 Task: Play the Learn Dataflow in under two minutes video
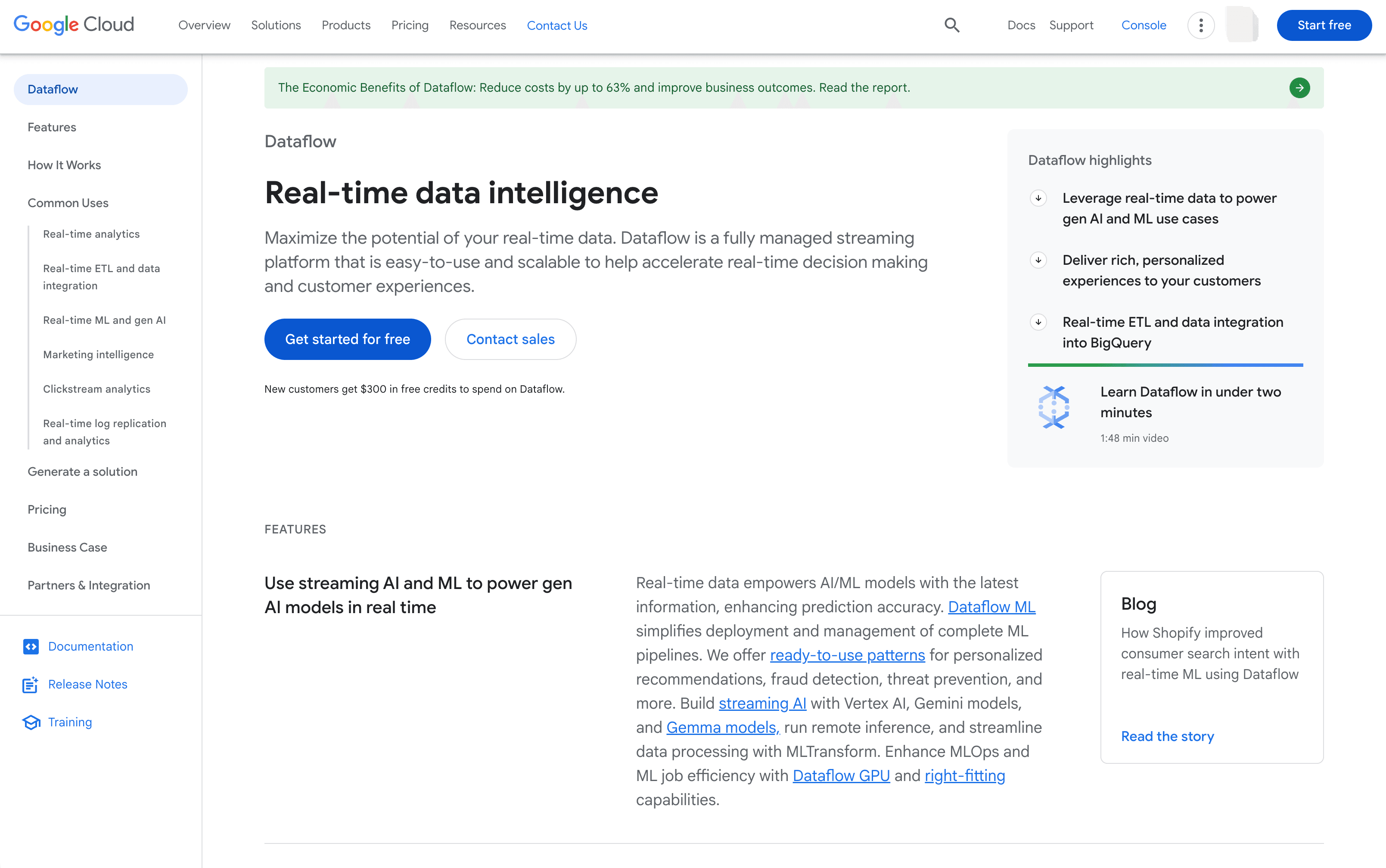(x=1190, y=403)
